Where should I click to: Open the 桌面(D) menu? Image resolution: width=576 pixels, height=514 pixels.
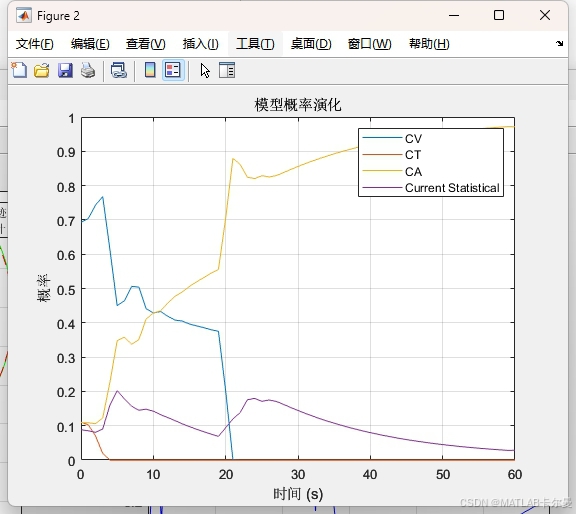coord(311,44)
